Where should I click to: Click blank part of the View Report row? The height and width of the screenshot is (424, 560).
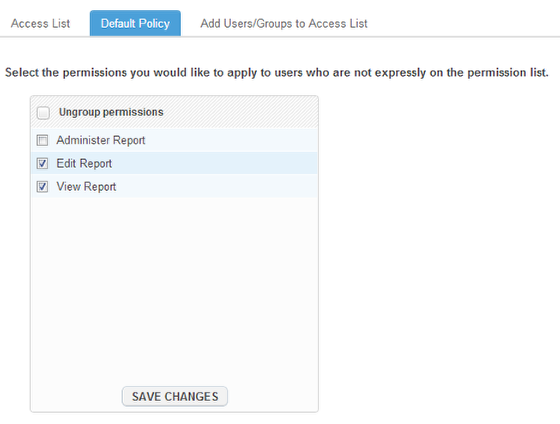[216, 186]
